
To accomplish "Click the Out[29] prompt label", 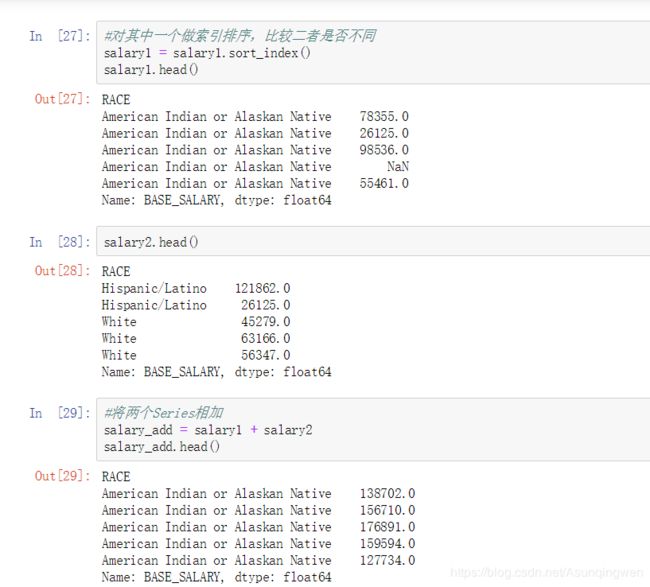I will [62, 476].
